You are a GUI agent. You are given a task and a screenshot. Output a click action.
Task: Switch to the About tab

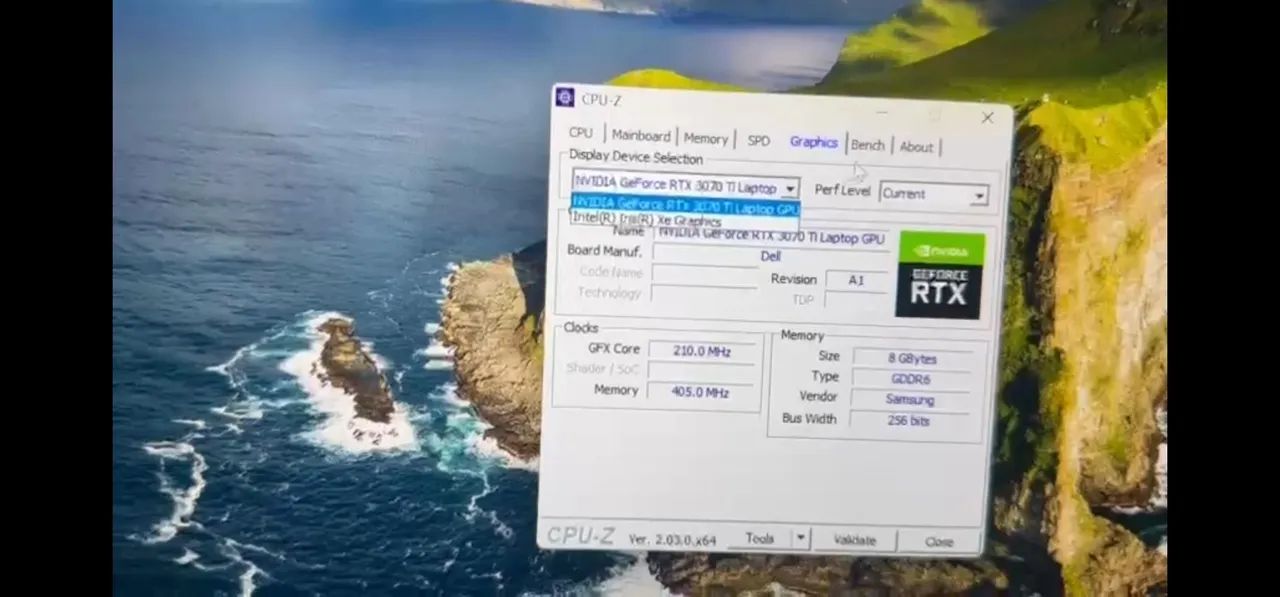click(x=916, y=147)
